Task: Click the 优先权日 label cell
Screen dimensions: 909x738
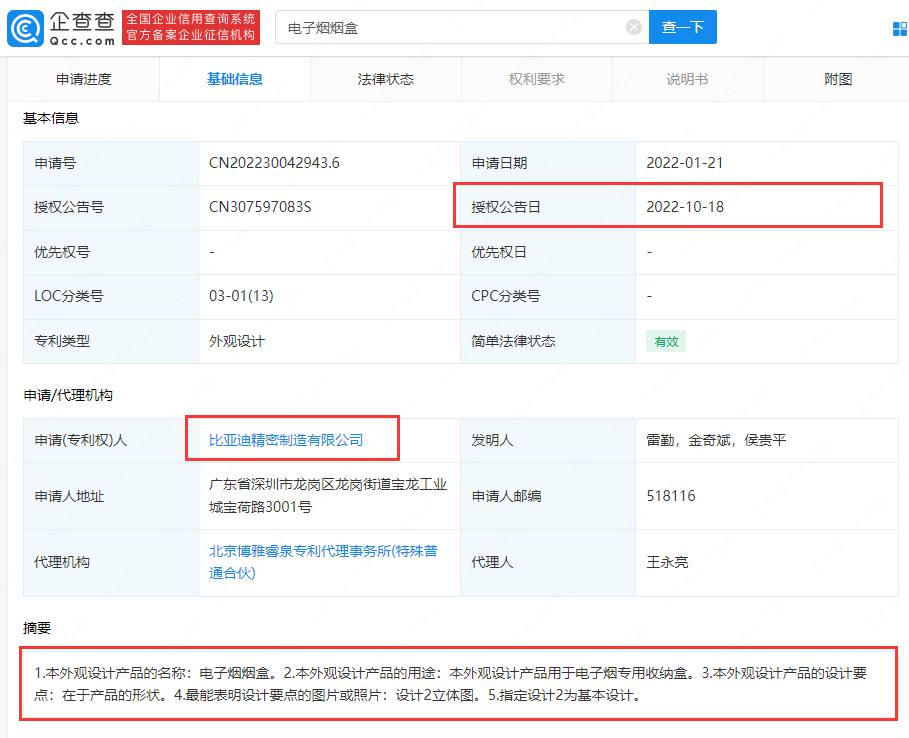Action: [548, 252]
